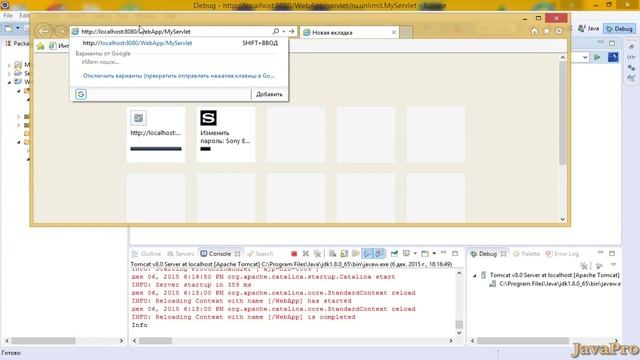The height and width of the screenshot is (360, 640).
Task: Toggle Scroll Lock in the Console toolbar
Action: pyautogui.click(x=344, y=254)
